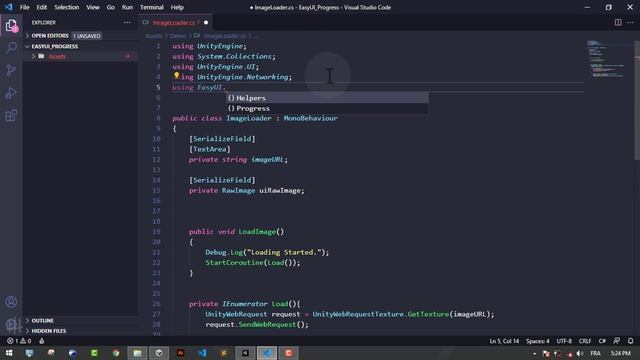This screenshot has width=640, height=360.
Task: Open the Terminal menu
Action: (151, 7)
